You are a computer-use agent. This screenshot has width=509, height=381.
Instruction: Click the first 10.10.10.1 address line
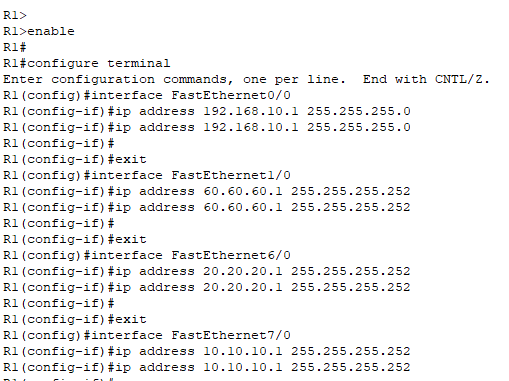point(207,351)
